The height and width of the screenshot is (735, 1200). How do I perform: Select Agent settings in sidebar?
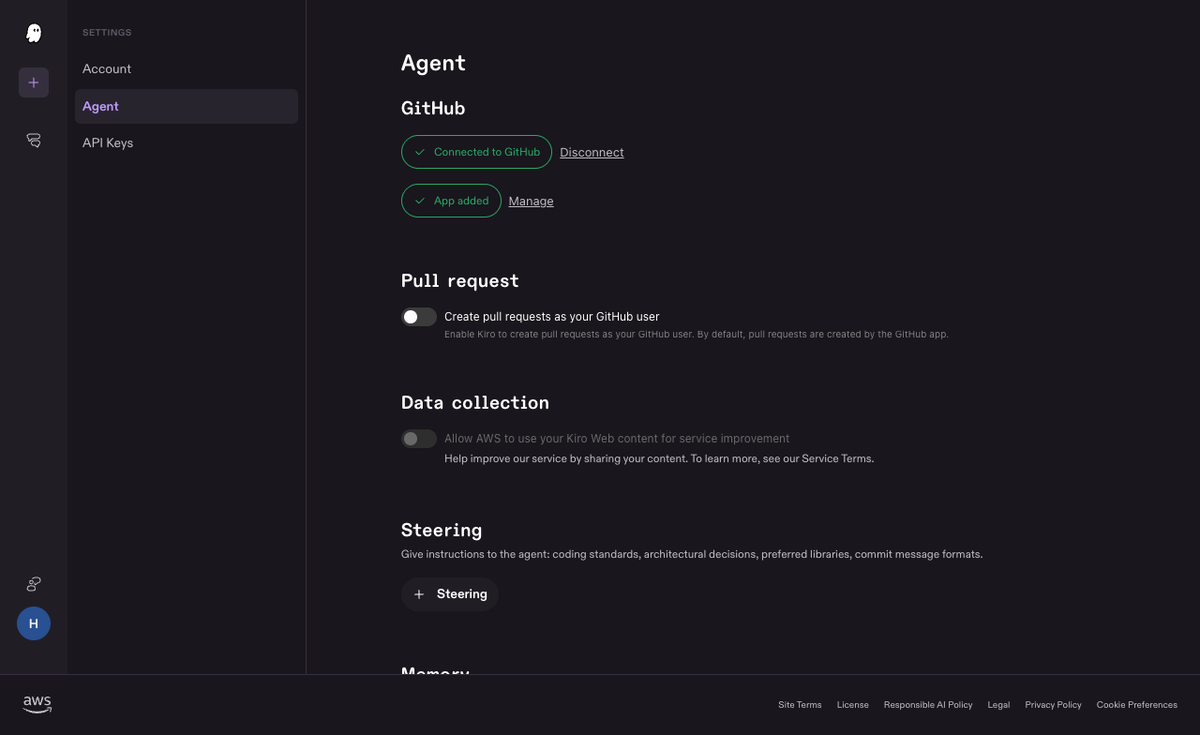[186, 106]
